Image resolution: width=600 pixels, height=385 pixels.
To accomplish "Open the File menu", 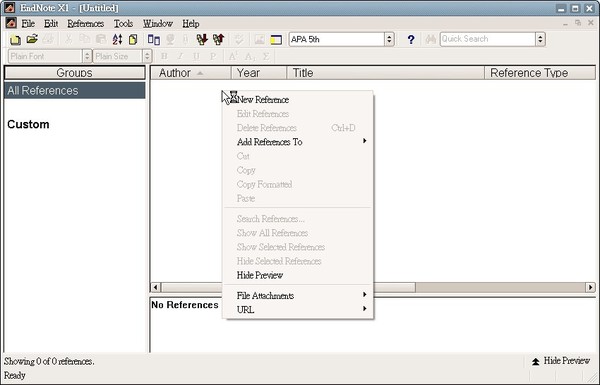I will coord(28,23).
